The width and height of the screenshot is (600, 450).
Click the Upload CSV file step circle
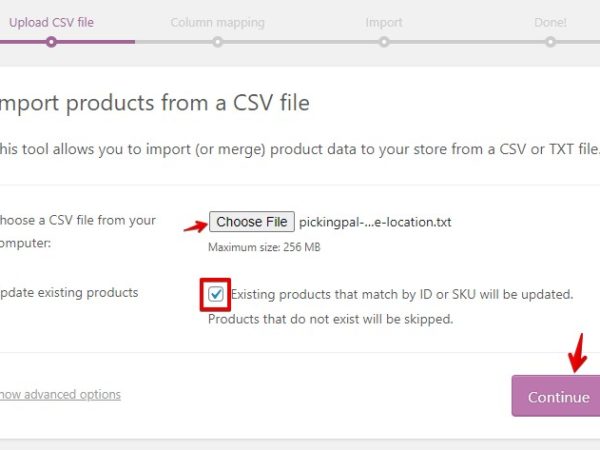pyautogui.click(x=51, y=41)
